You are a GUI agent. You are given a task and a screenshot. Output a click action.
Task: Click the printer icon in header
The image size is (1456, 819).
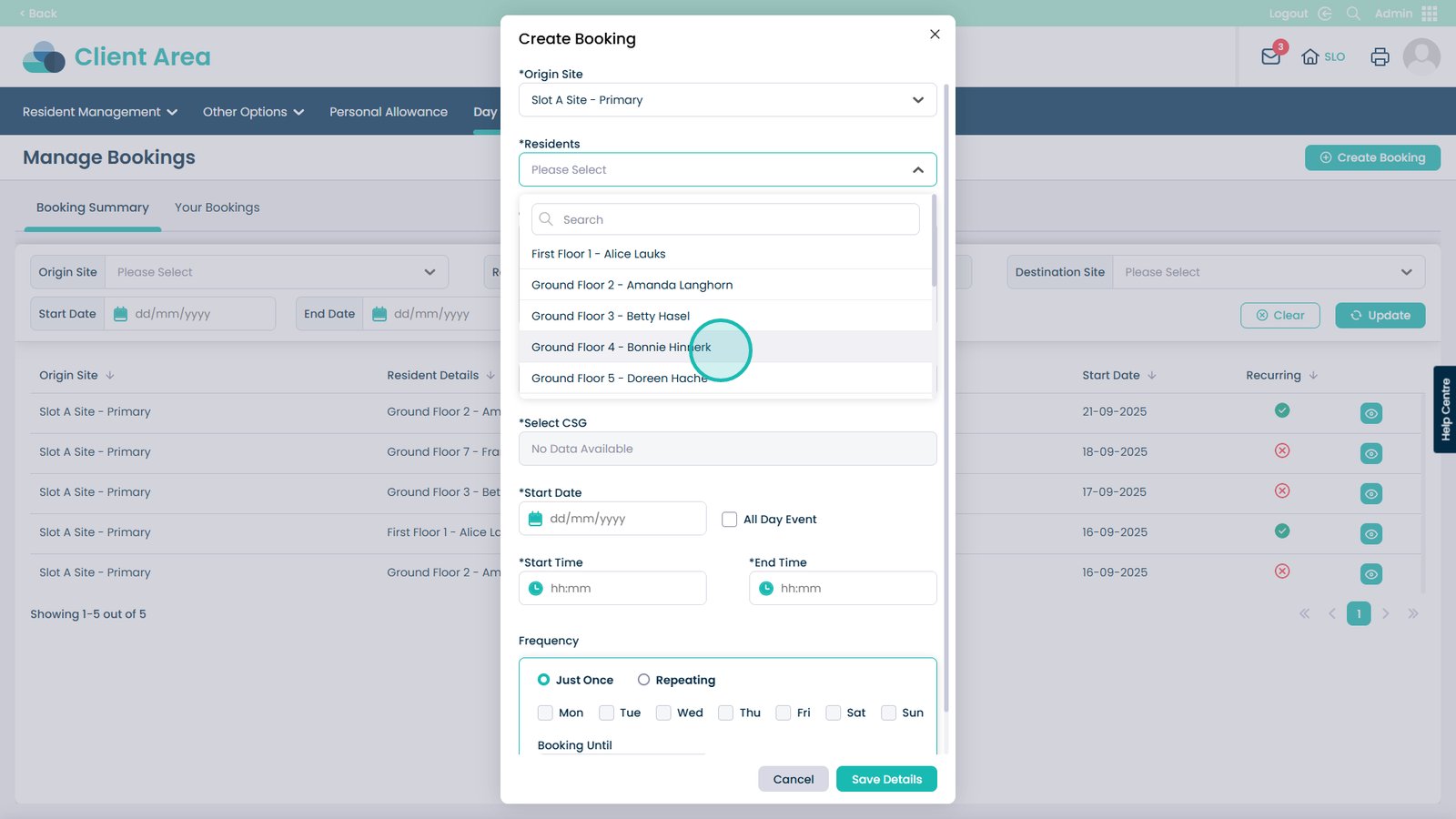(1380, 56)
